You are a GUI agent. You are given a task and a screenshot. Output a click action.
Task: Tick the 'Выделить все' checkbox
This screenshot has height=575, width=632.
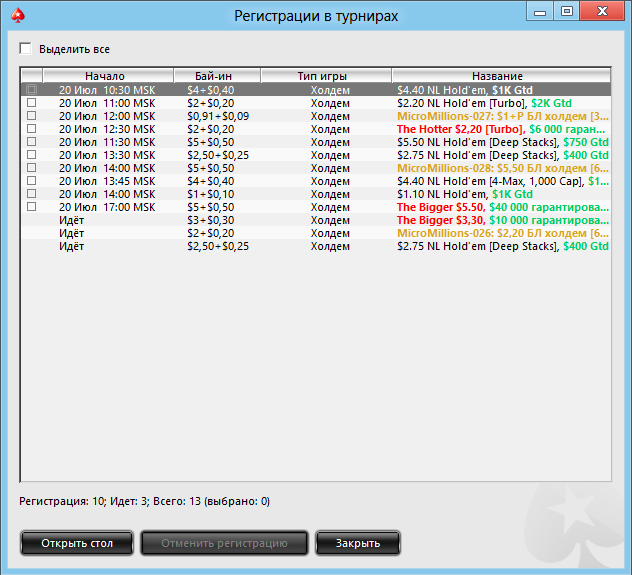[25, 49]
